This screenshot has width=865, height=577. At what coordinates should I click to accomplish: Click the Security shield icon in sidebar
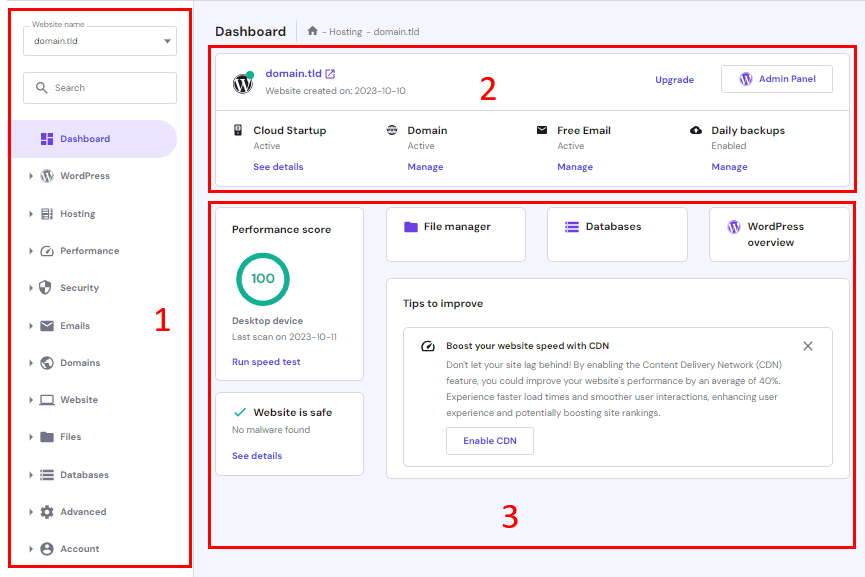coord(46,288)
